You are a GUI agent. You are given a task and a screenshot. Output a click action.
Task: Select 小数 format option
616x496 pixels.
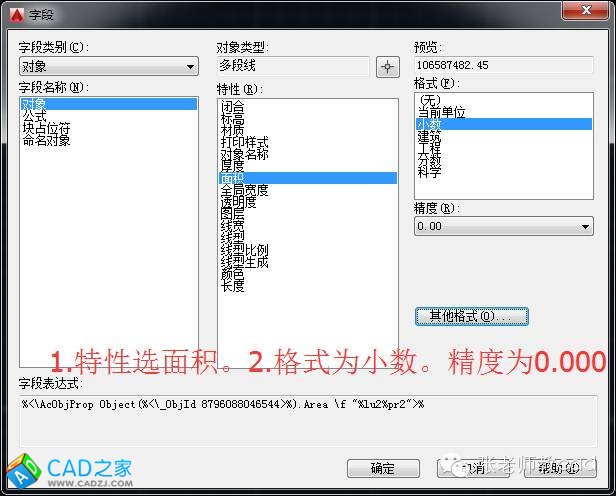click(x=429, y=124)
